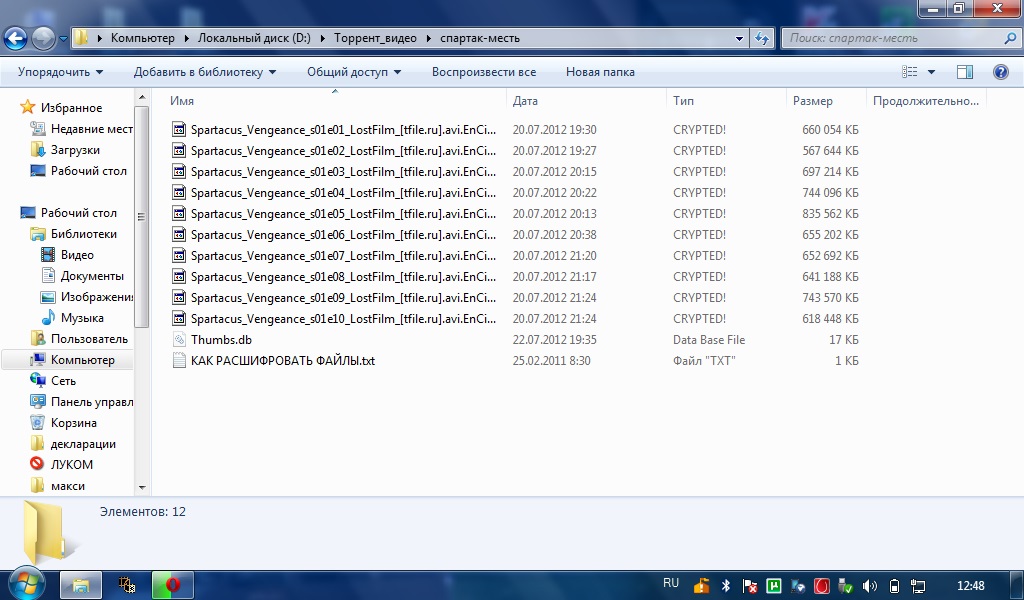The height and width of the screenshot is (600, 1024).
Task: Click the Opera icon on the taskbar
Action: pyautogui.click(x=172, y=585)
